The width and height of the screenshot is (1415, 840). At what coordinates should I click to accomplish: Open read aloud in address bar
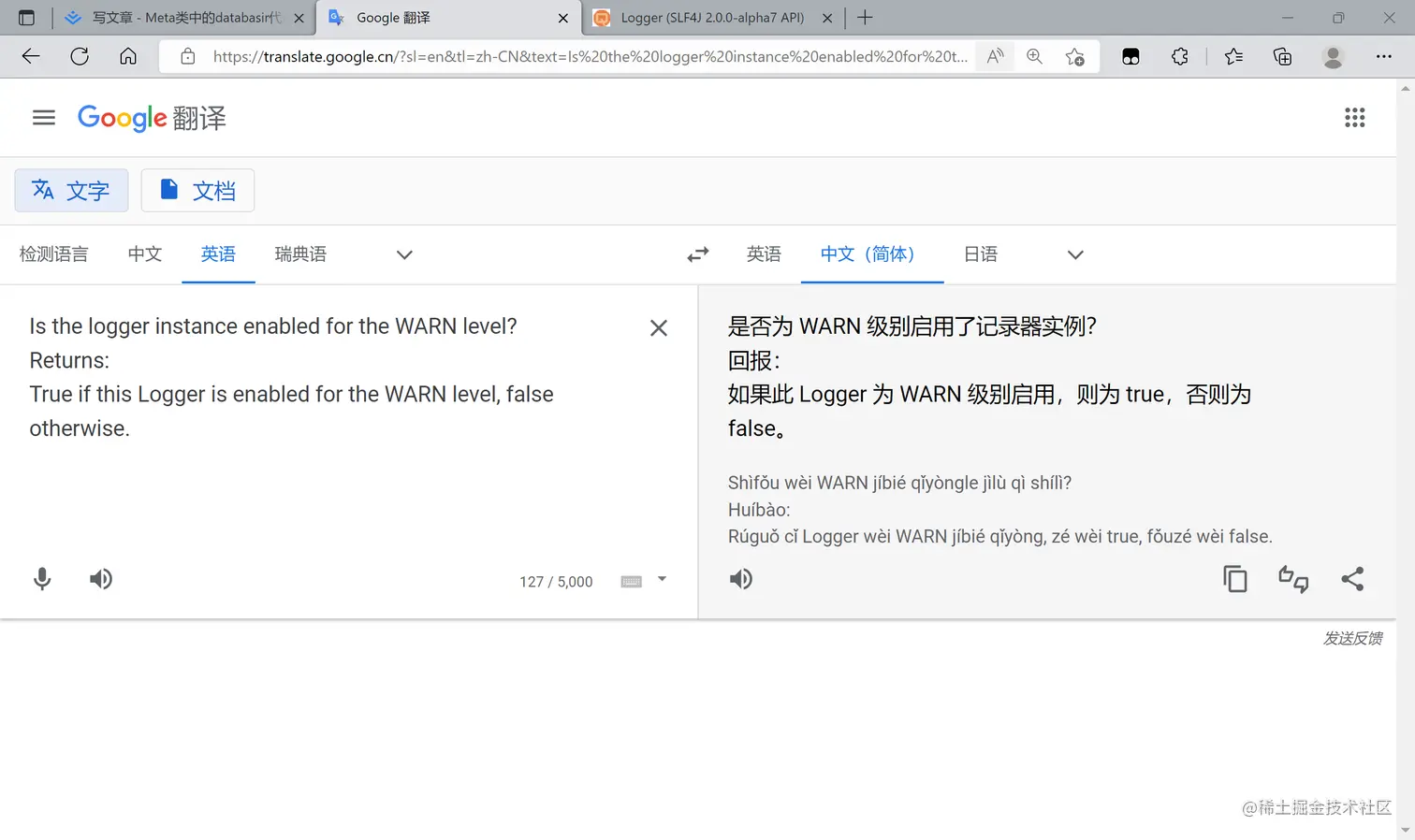point(995,56)
